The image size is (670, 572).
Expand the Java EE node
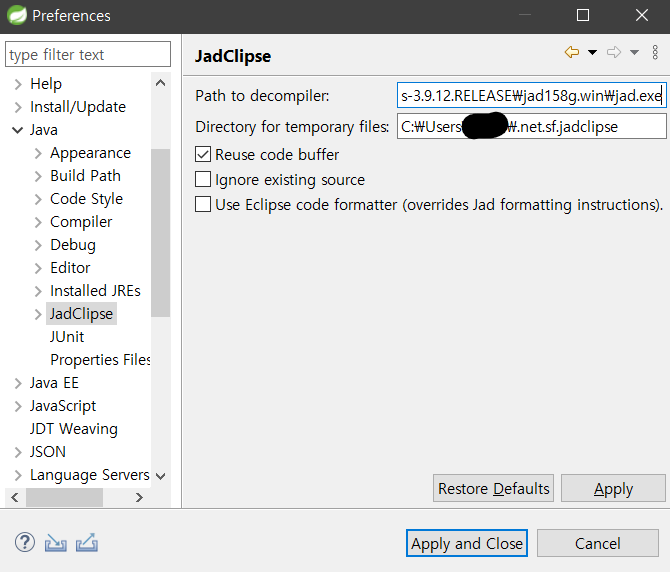click(18, 383)
